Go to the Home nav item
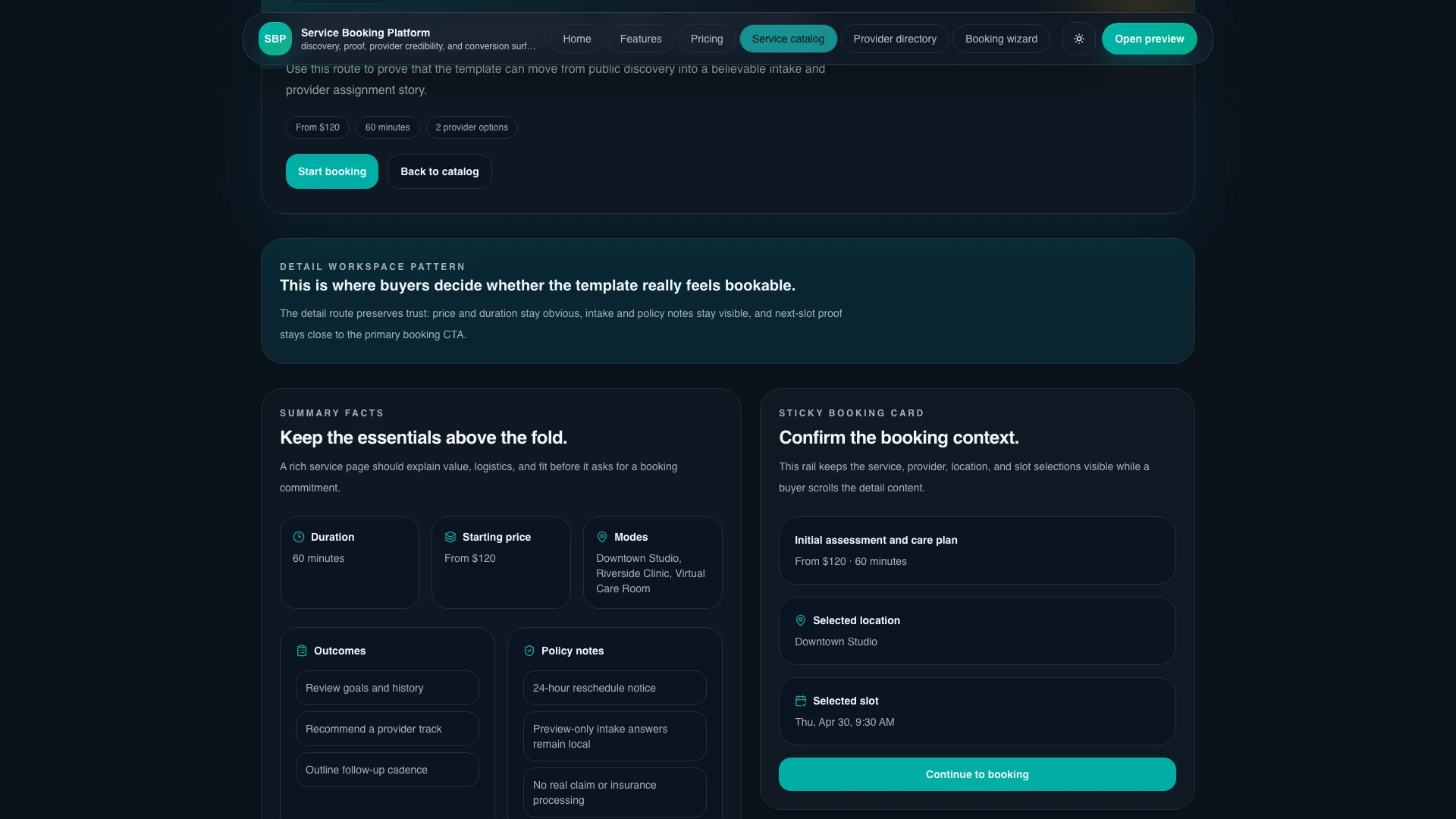Image resolution: width=1456 pixels, height=819 pixels. (576, 39)
